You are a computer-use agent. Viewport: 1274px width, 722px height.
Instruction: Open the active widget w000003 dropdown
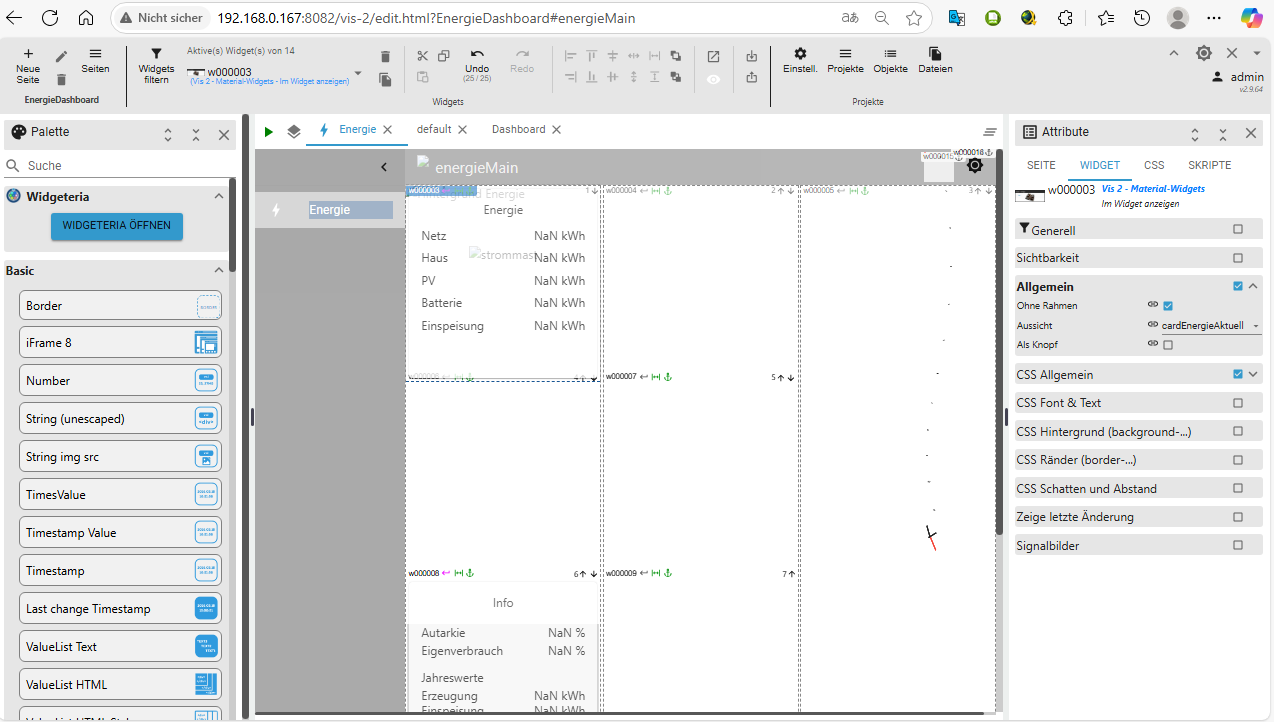[358, 73]
